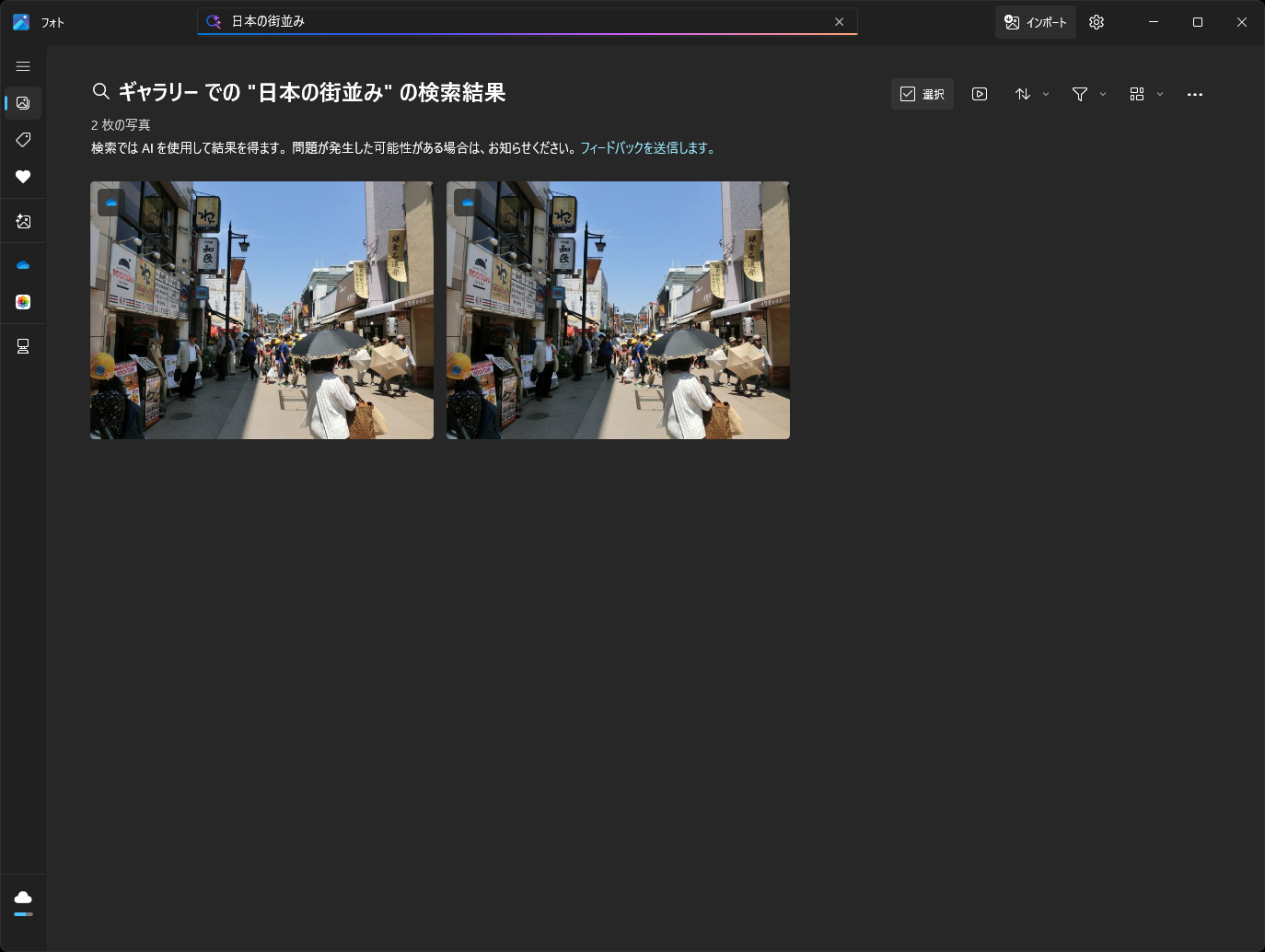The image size is (1265, 952).
Task: Open iCloud Photos
Action: point(23,301)
